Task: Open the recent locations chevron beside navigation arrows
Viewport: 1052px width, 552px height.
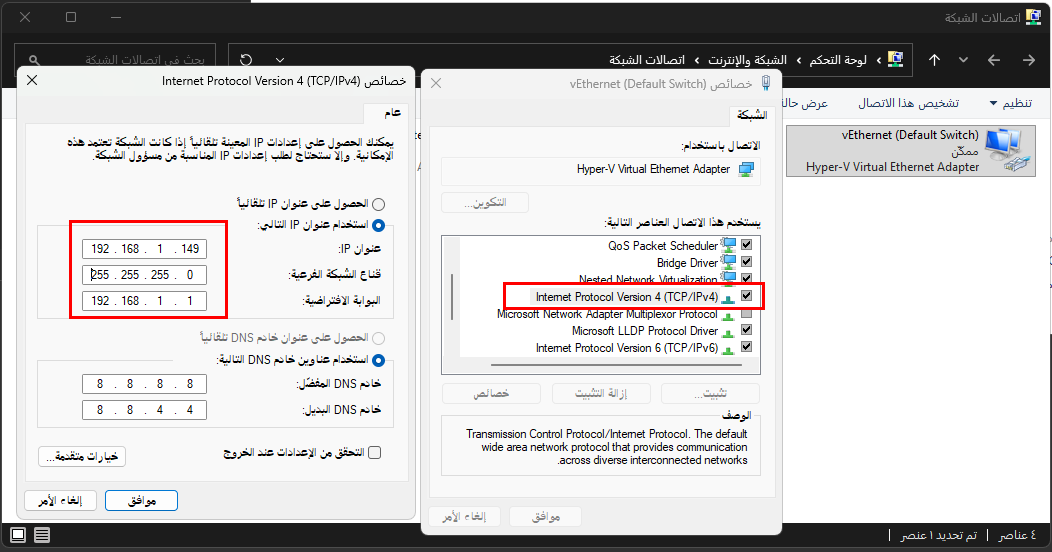Action: [963, 60]
